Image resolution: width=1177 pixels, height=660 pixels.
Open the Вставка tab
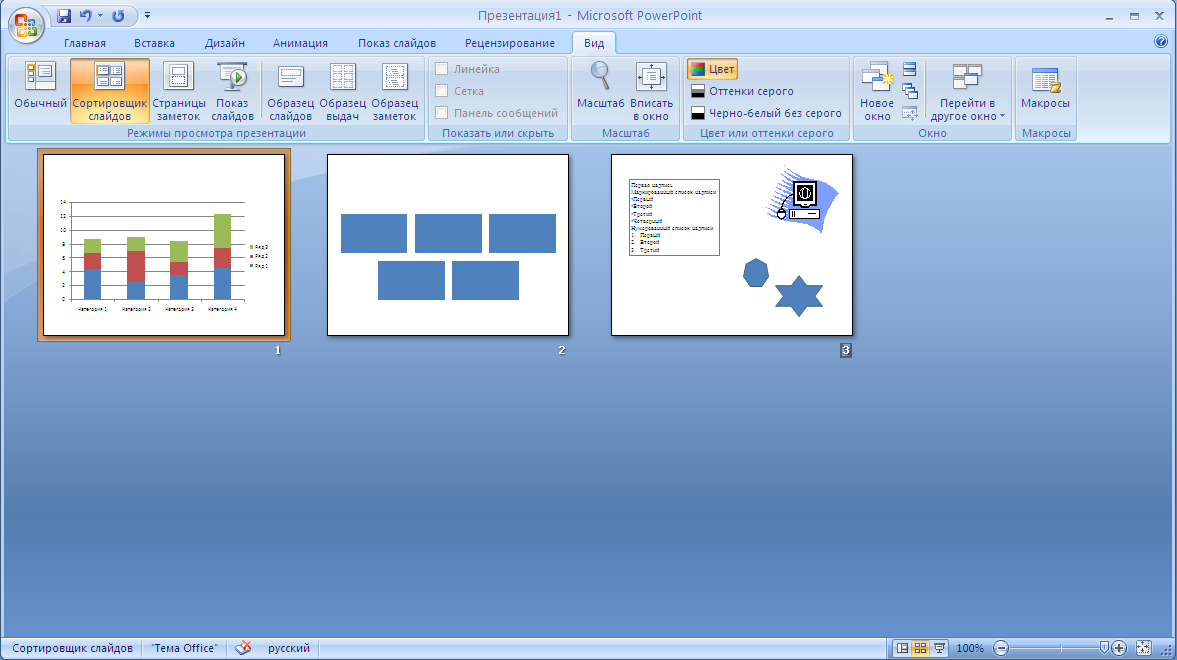[155, 43]
